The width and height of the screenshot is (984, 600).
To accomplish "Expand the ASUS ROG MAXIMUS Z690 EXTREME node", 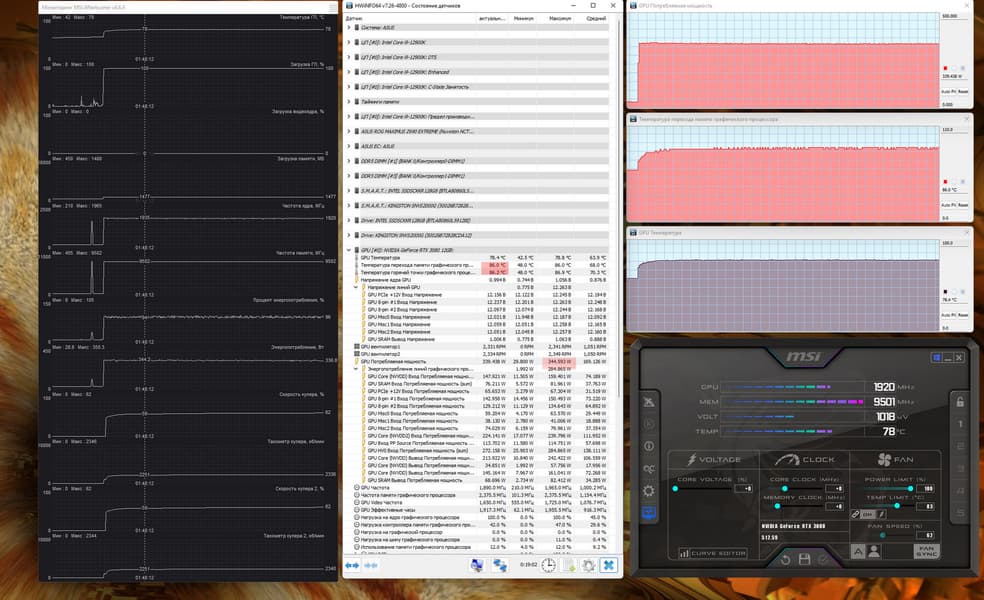I will [349, 131].
